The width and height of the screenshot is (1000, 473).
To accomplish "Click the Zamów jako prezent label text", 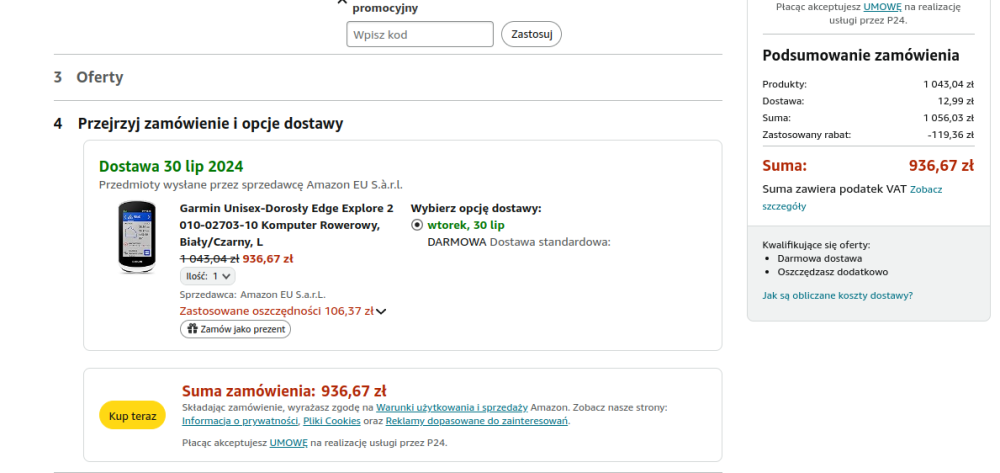I will (x=243, y=329).
